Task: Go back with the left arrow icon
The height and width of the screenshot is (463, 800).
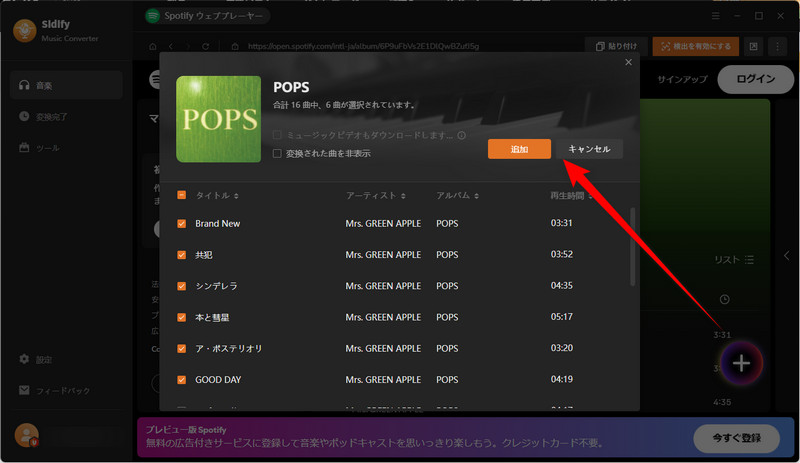Action: coord(171,46)
